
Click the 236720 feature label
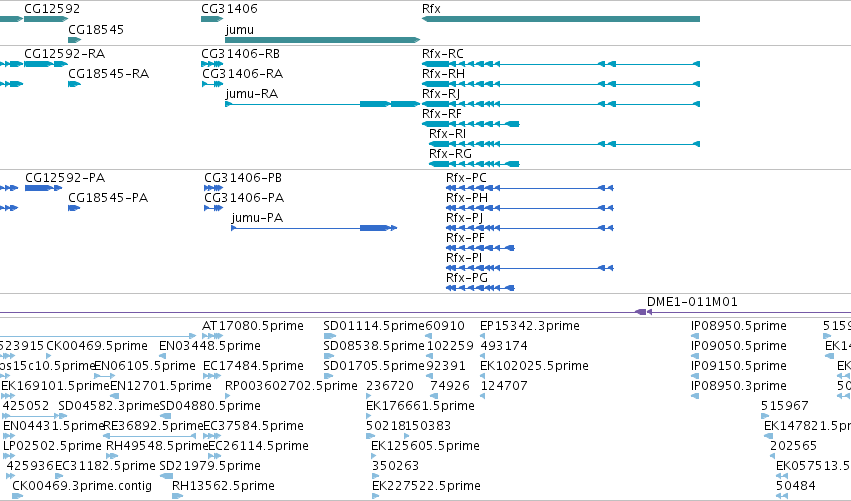click(390, 386)
